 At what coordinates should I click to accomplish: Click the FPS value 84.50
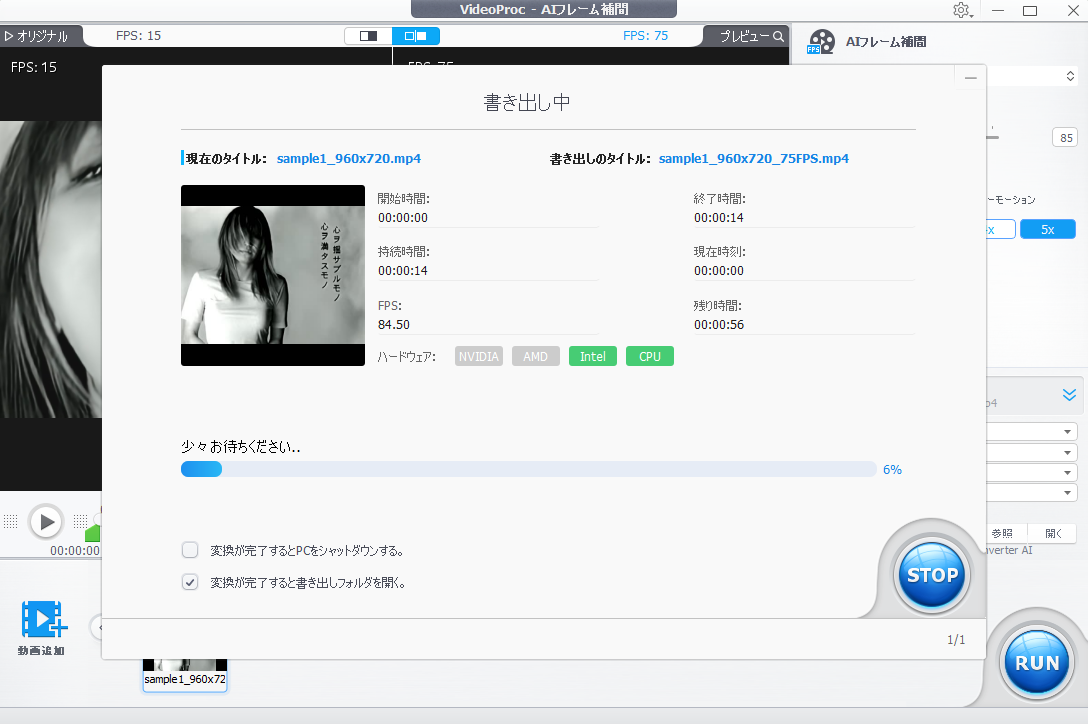click(393, 324)
